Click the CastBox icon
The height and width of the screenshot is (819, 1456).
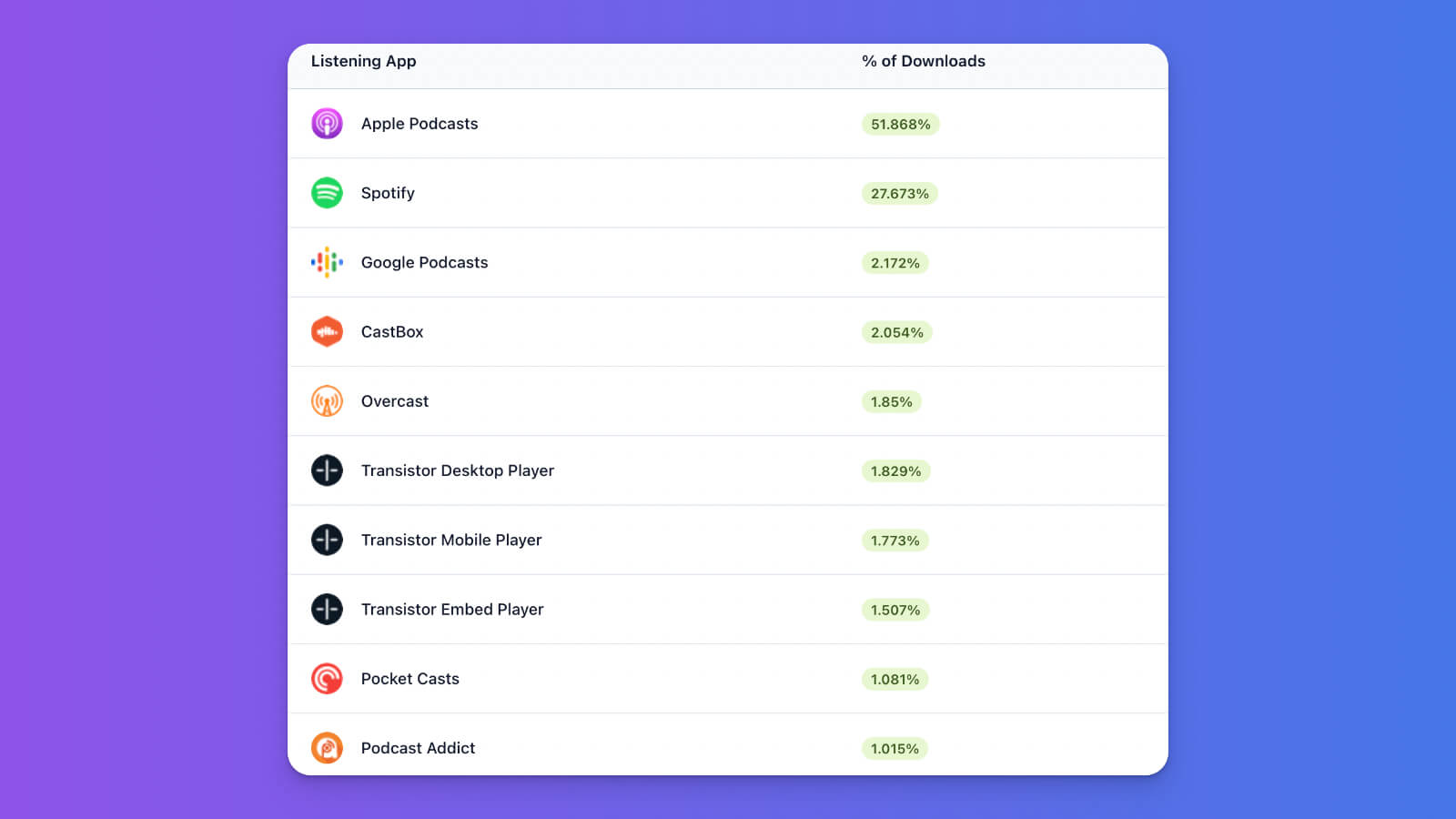[x=327, y=332]
